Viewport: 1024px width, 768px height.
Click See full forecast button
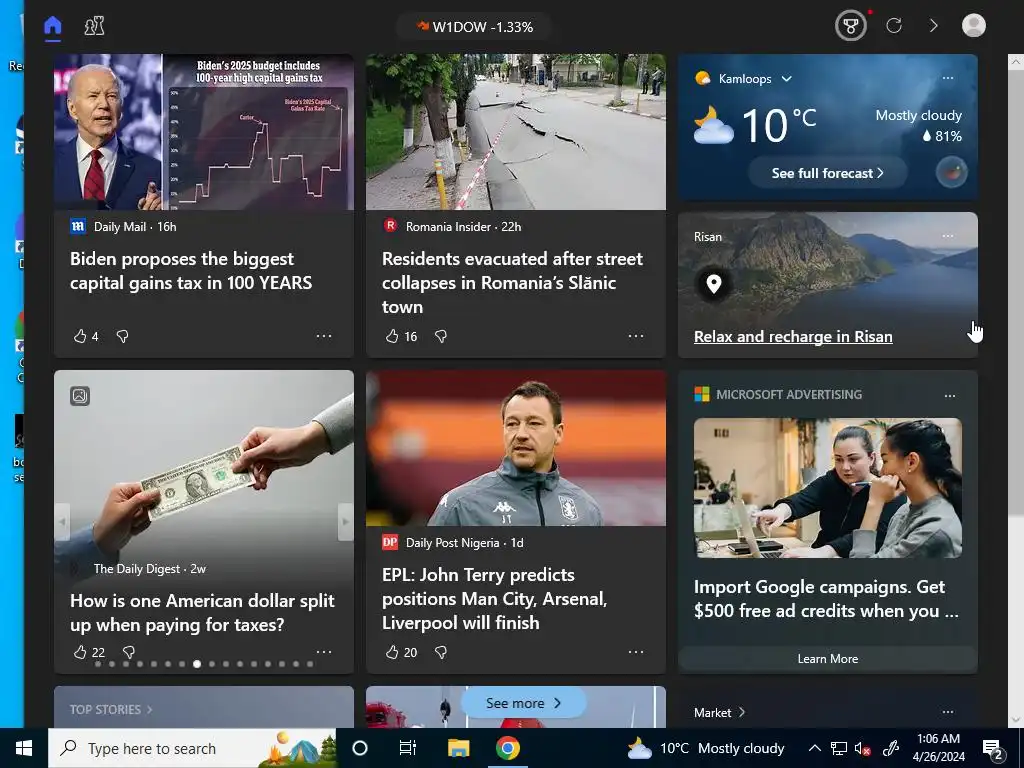pyautogui.click(x=827, y=173)
